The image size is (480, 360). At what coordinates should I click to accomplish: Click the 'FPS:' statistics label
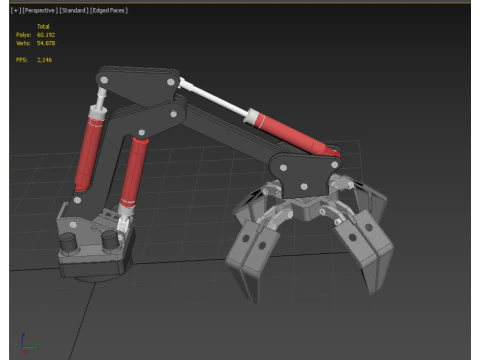pos(22,60)
